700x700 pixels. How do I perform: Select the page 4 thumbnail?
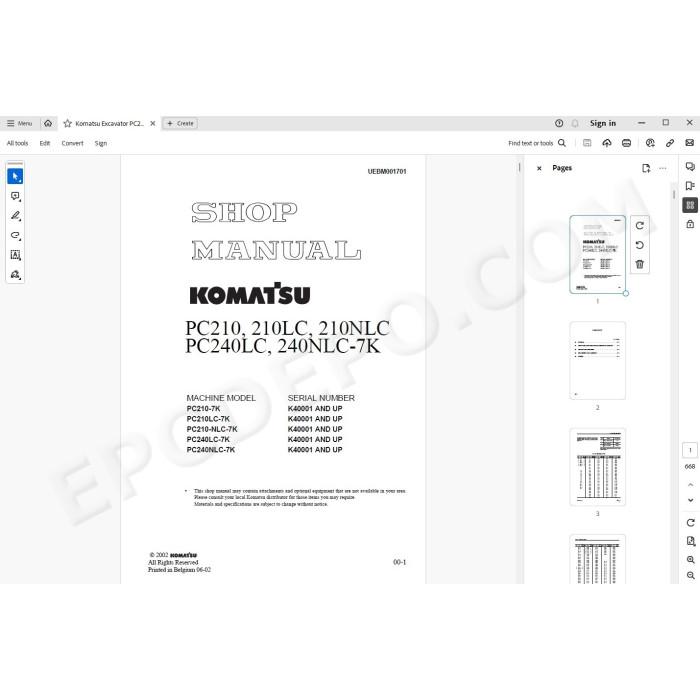597,559
